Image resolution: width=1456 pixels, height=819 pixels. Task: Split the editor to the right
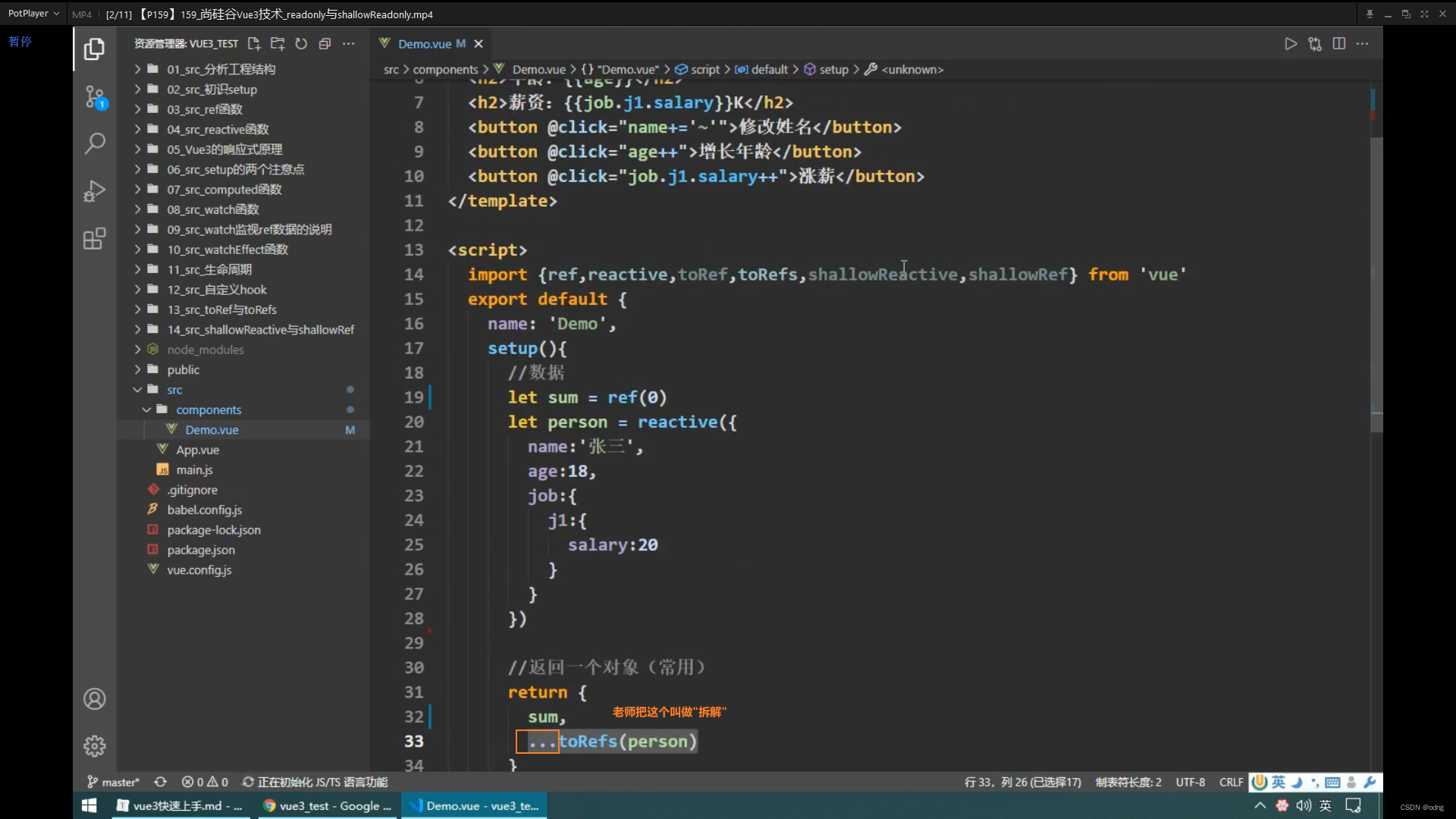[1339, 44]
